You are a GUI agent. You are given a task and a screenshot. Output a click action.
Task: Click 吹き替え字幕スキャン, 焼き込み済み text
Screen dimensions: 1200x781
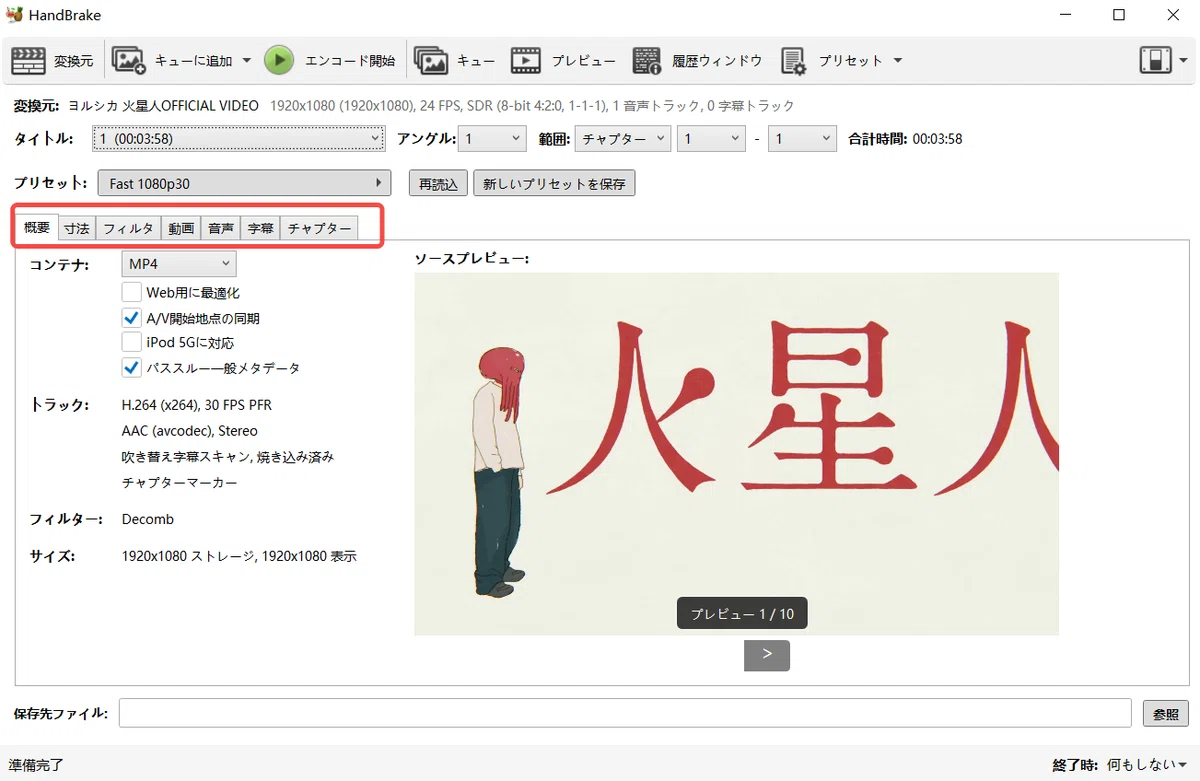pos(227,456)
